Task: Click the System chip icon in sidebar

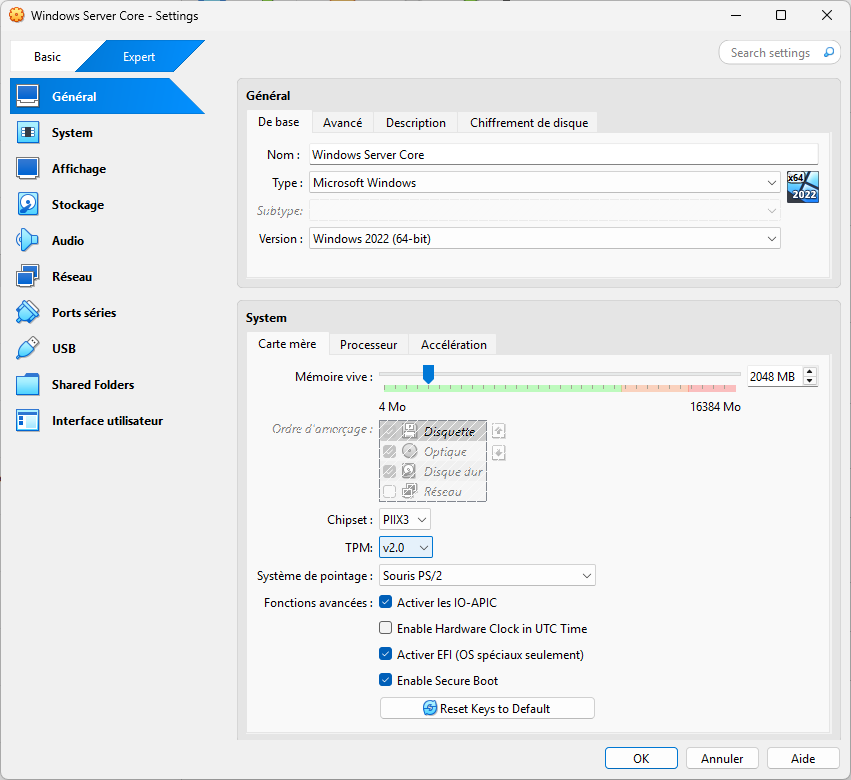Action: [27, 132]
